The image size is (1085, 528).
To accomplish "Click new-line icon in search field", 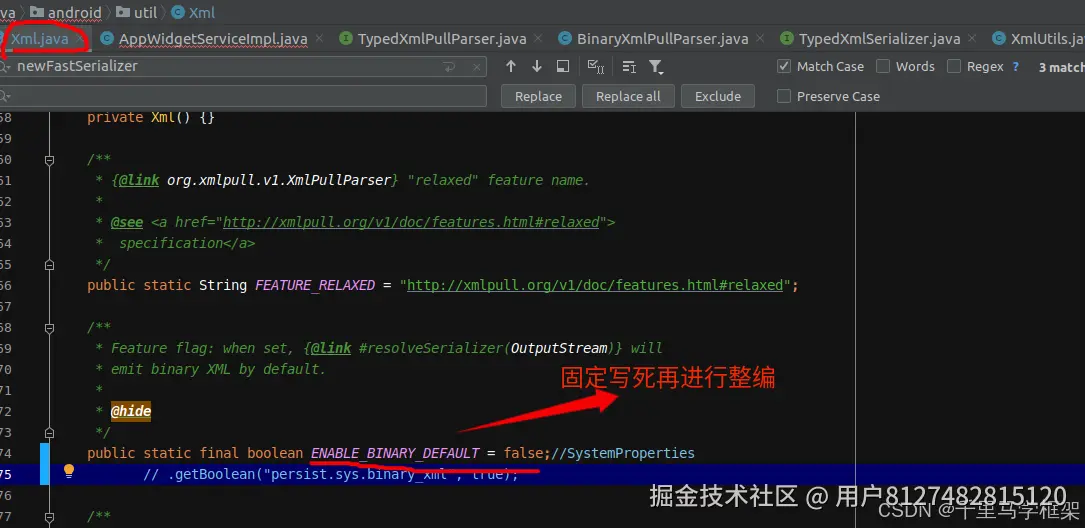I will (449, 67).
